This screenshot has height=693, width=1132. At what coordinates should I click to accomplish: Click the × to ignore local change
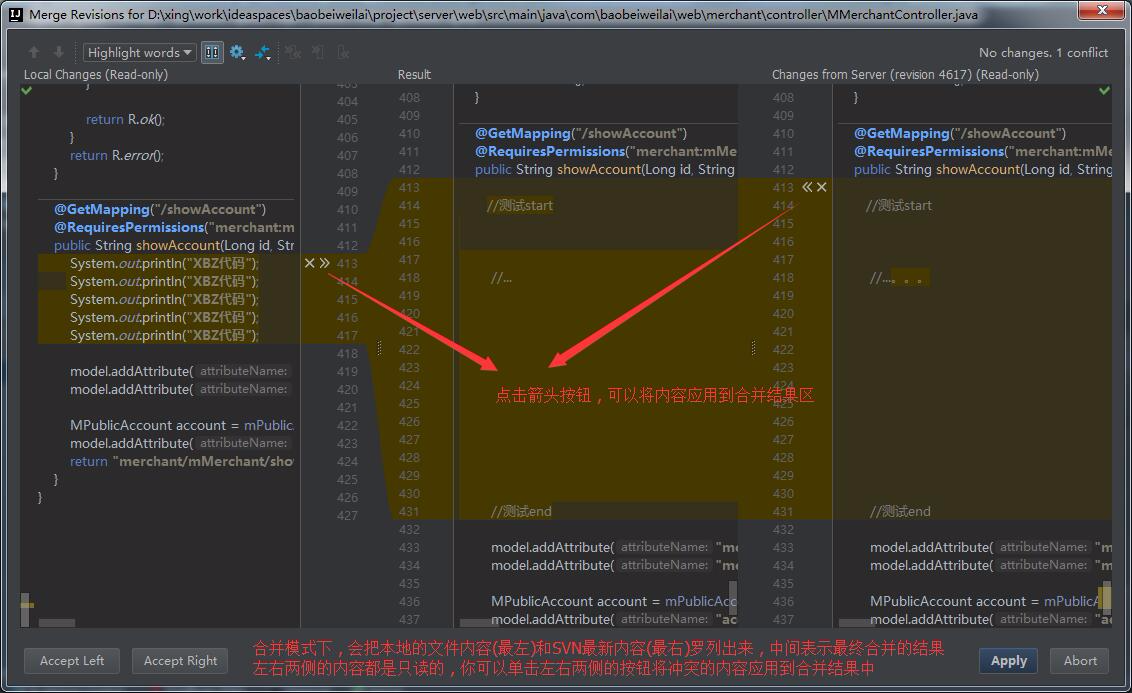(309, 263)
